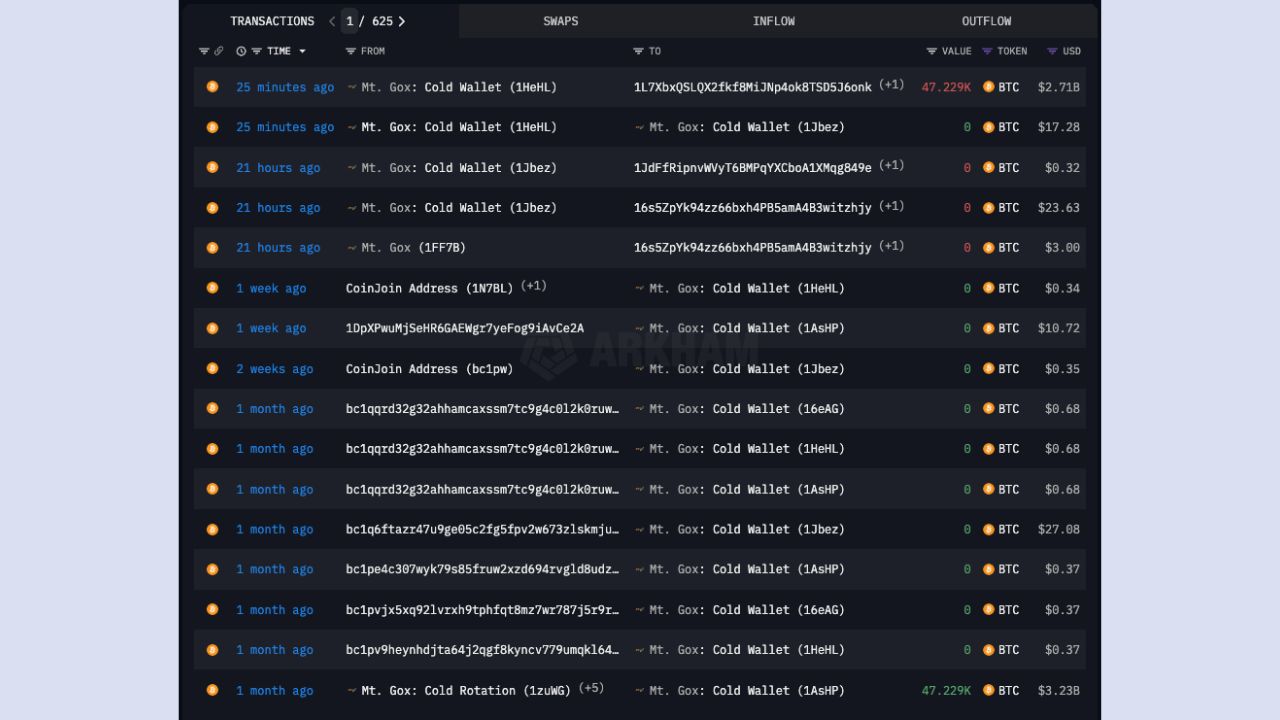The height and width of the screenshot is (720, 1280).
Task: Click the $10.72 USD amount
Action: click(x=1058, y=328)
